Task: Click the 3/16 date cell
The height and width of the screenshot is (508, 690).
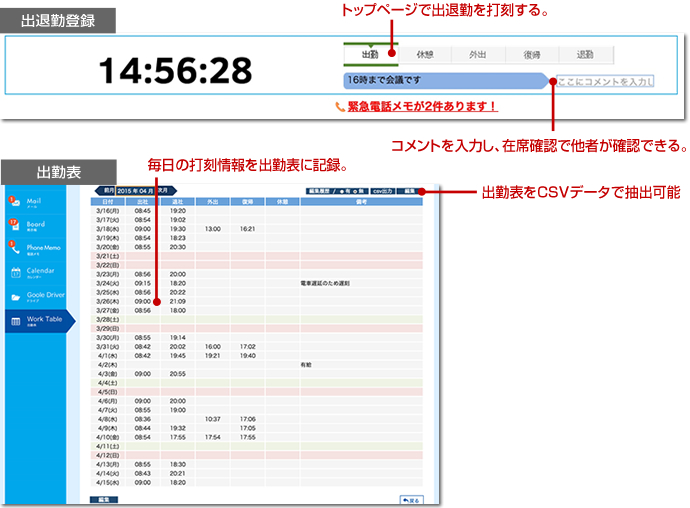Action: coord(108,211)
